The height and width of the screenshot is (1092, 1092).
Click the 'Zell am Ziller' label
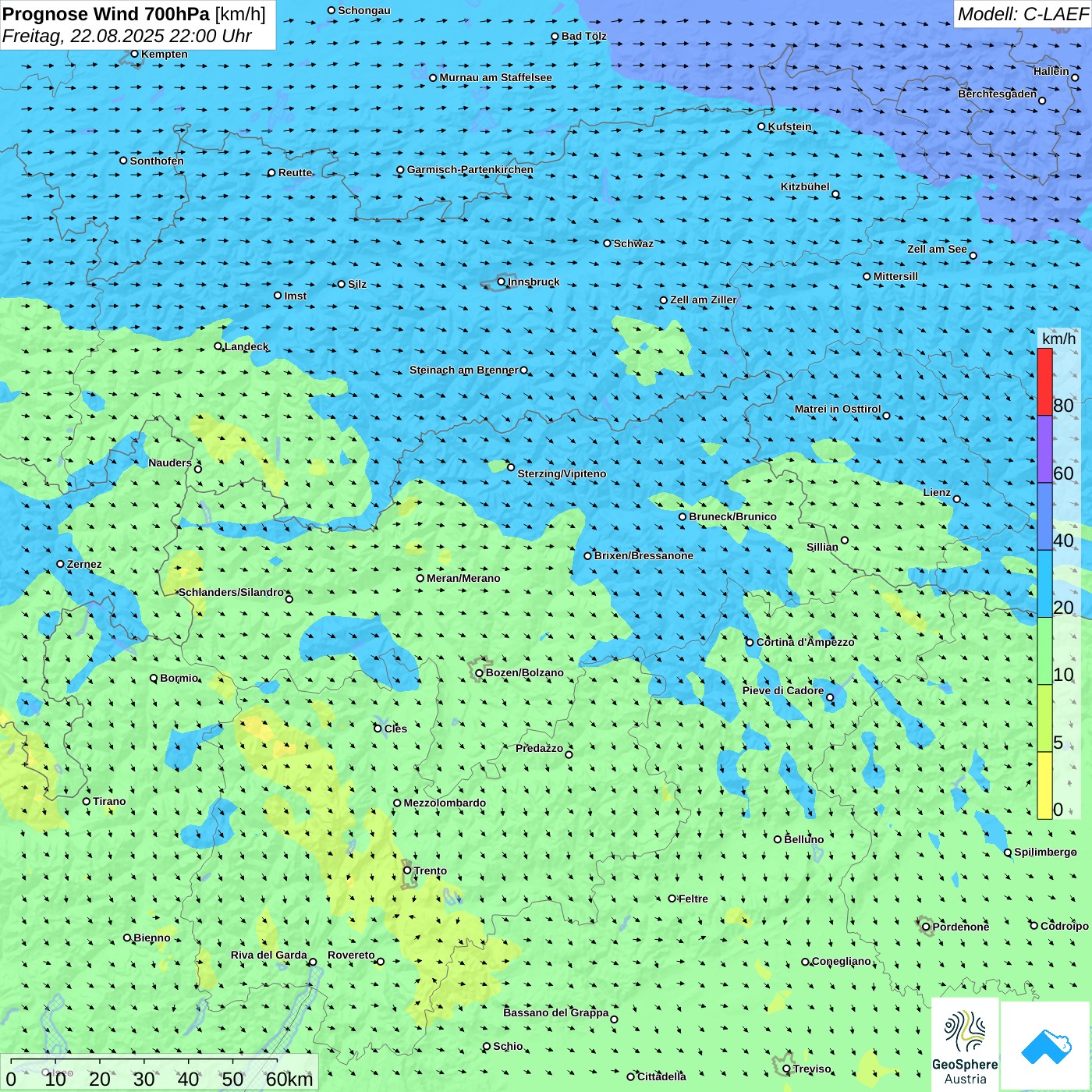(704, 300)
